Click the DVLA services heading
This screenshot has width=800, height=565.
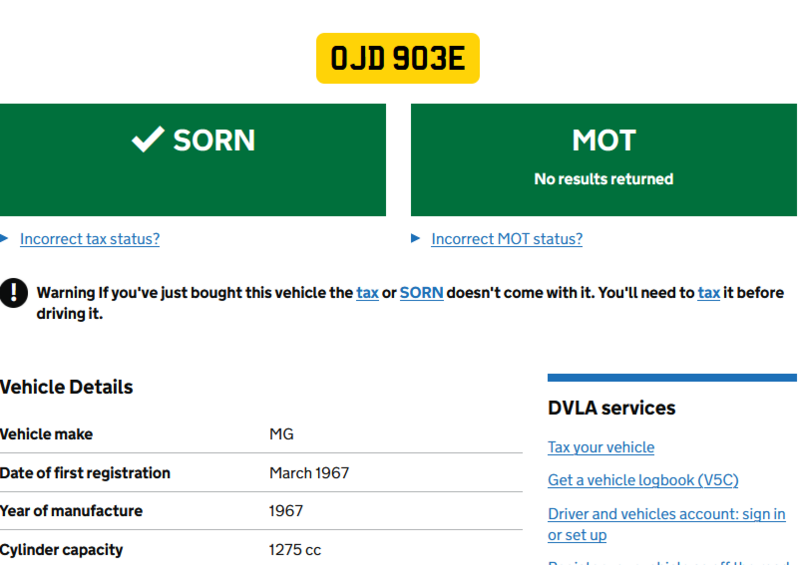[612, 408]
